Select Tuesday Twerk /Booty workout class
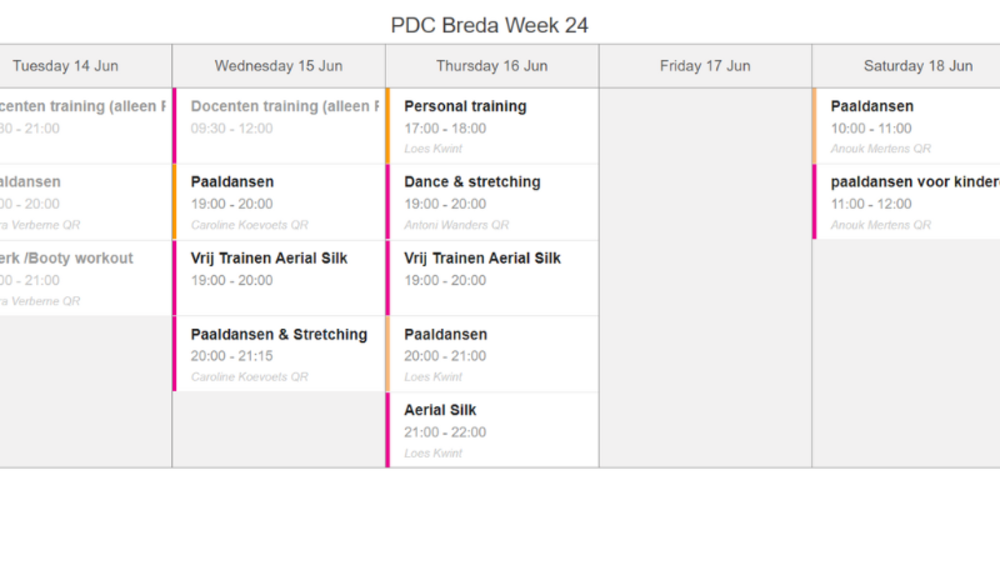The image size is (1000, 565). [x=85, y=278]
